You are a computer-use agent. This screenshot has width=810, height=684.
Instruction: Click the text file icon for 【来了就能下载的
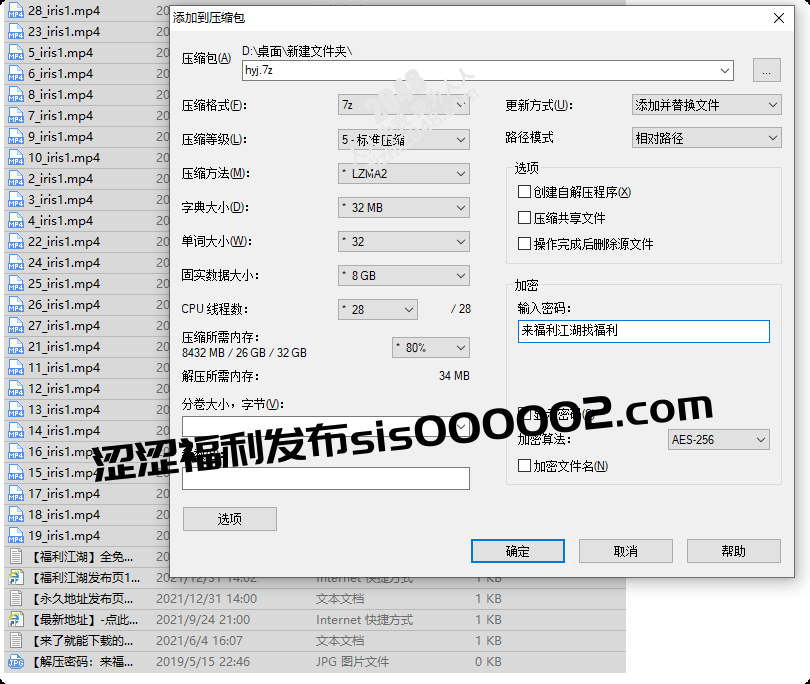tap(16, 641)
